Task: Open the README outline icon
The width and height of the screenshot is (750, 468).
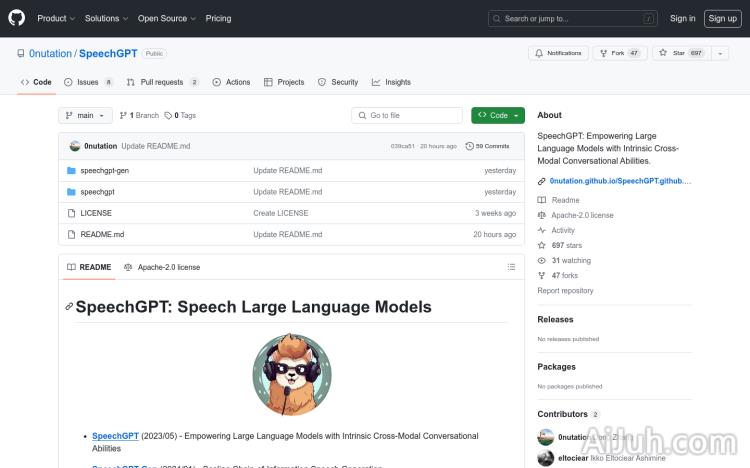Action: coord(511,267)
